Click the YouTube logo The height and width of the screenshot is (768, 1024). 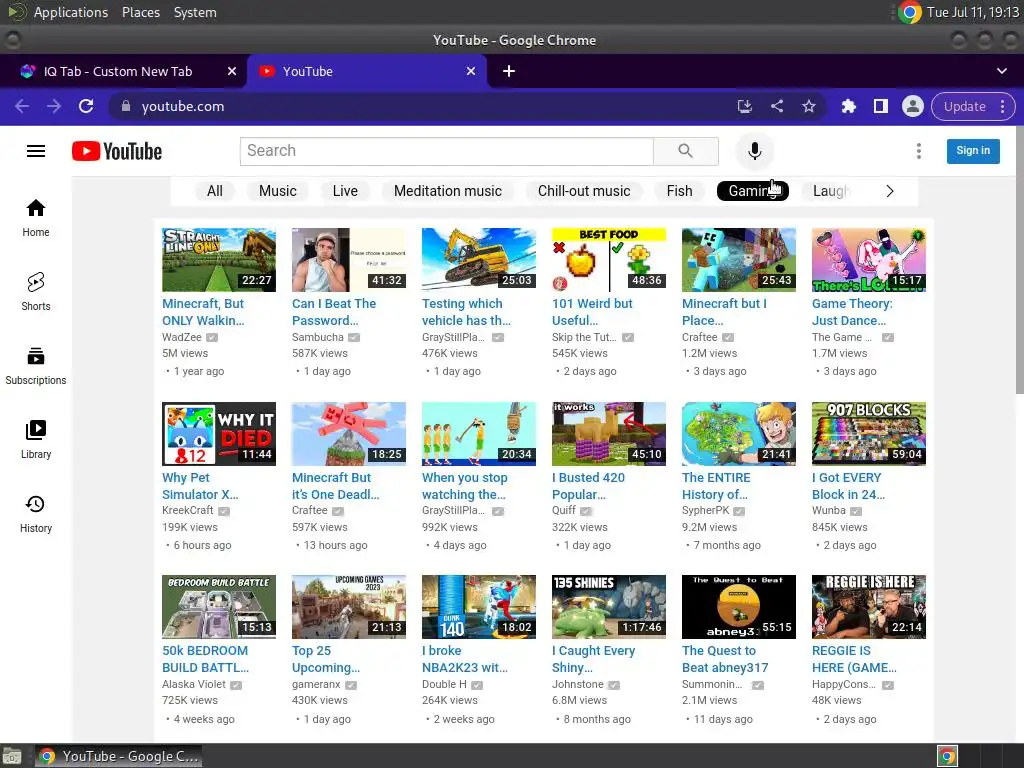(x=117, y=151)
